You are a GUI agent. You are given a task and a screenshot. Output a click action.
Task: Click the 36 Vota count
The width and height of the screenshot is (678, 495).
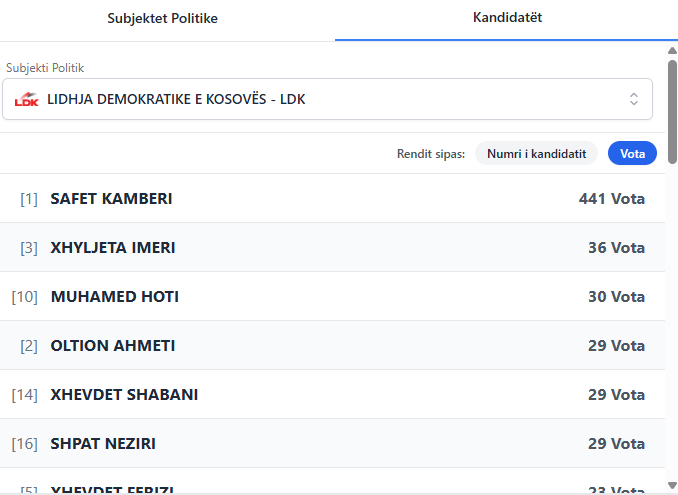pos(616,248)
